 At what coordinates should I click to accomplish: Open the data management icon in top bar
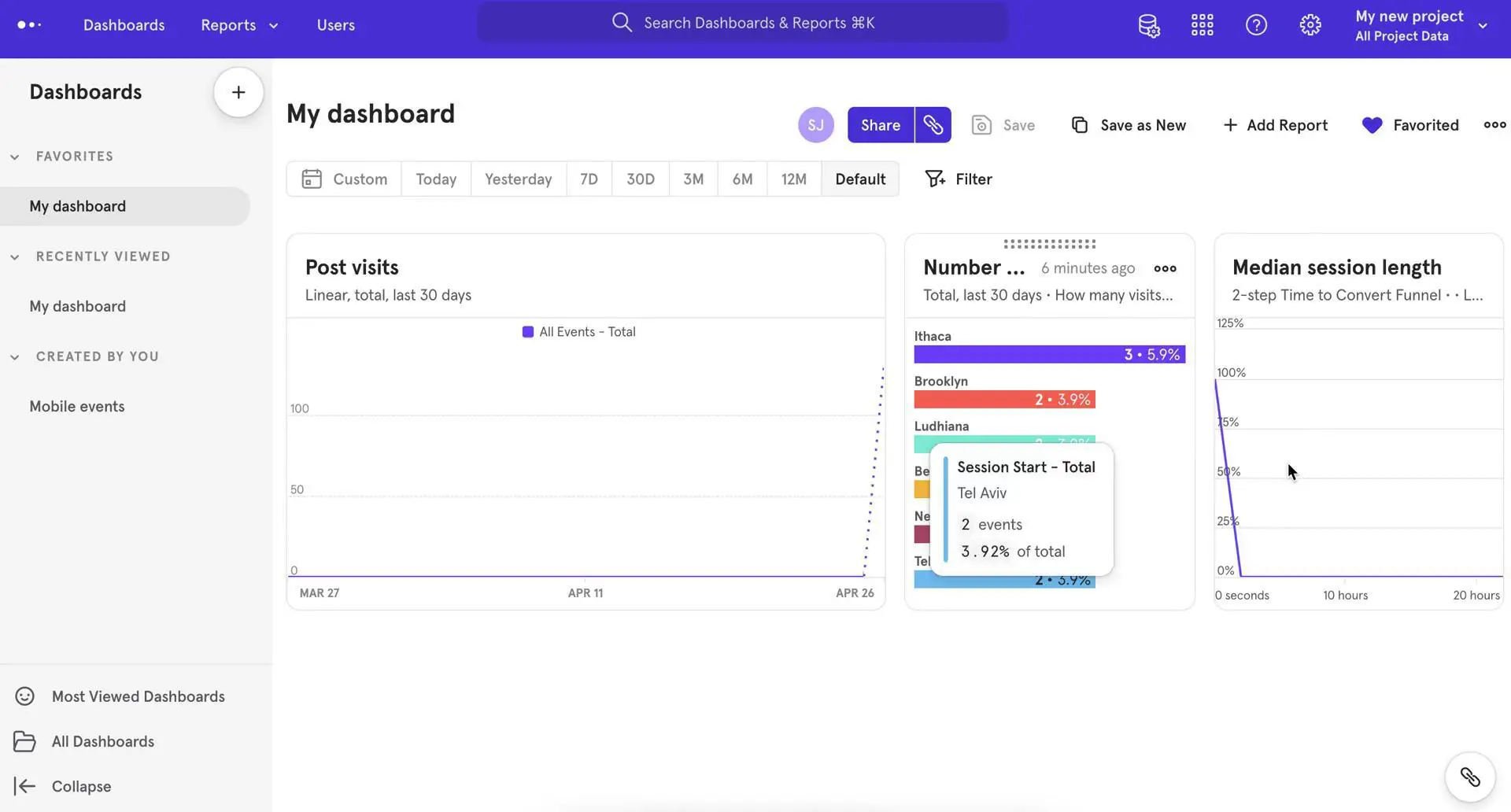coord(1148,24)
